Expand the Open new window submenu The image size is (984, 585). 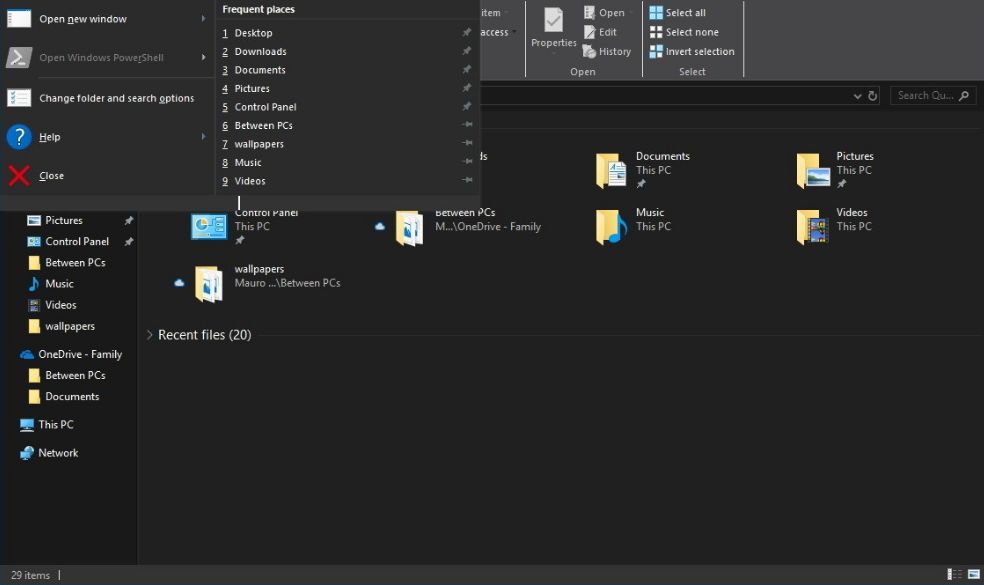[205, 18]
